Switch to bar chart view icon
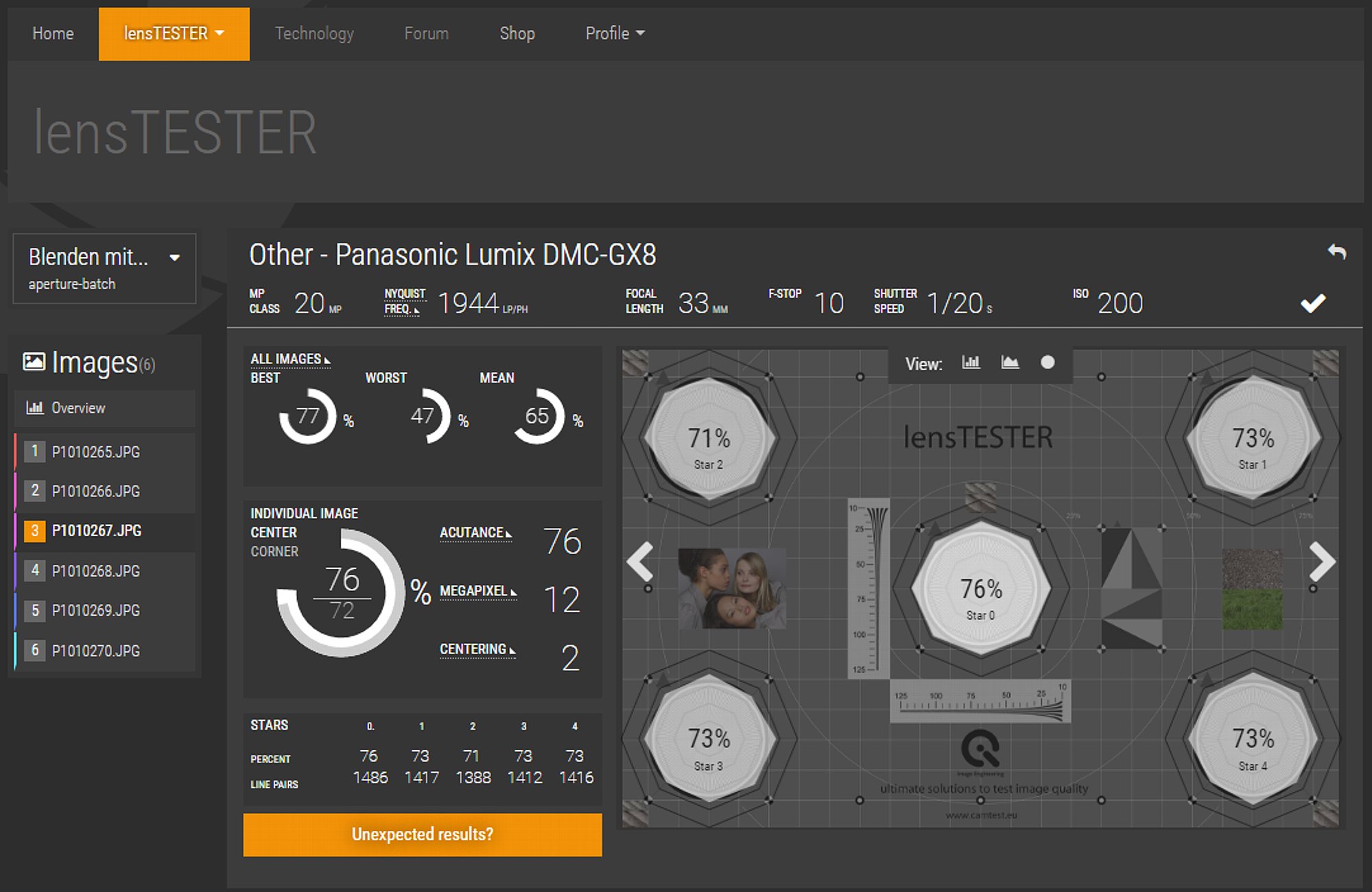 pyautogui.click(x=971, y=363)
